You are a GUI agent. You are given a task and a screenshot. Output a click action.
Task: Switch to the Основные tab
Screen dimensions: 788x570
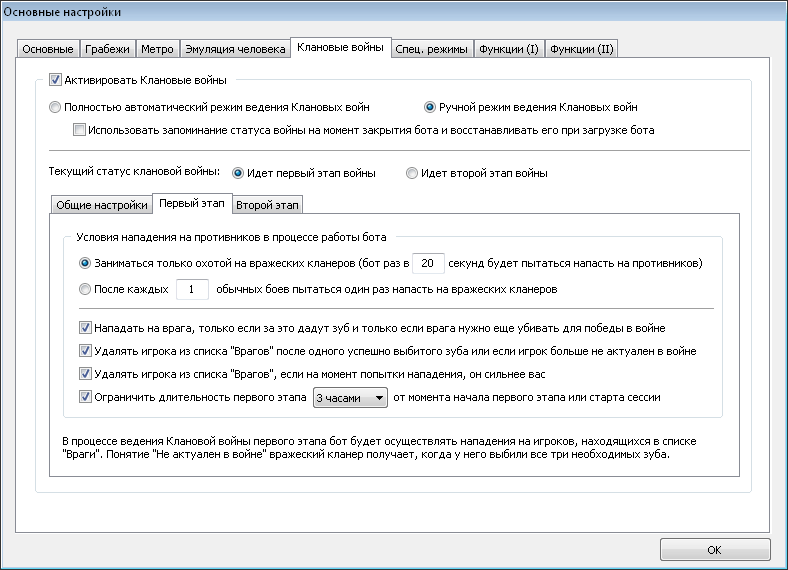pos(48,49)
